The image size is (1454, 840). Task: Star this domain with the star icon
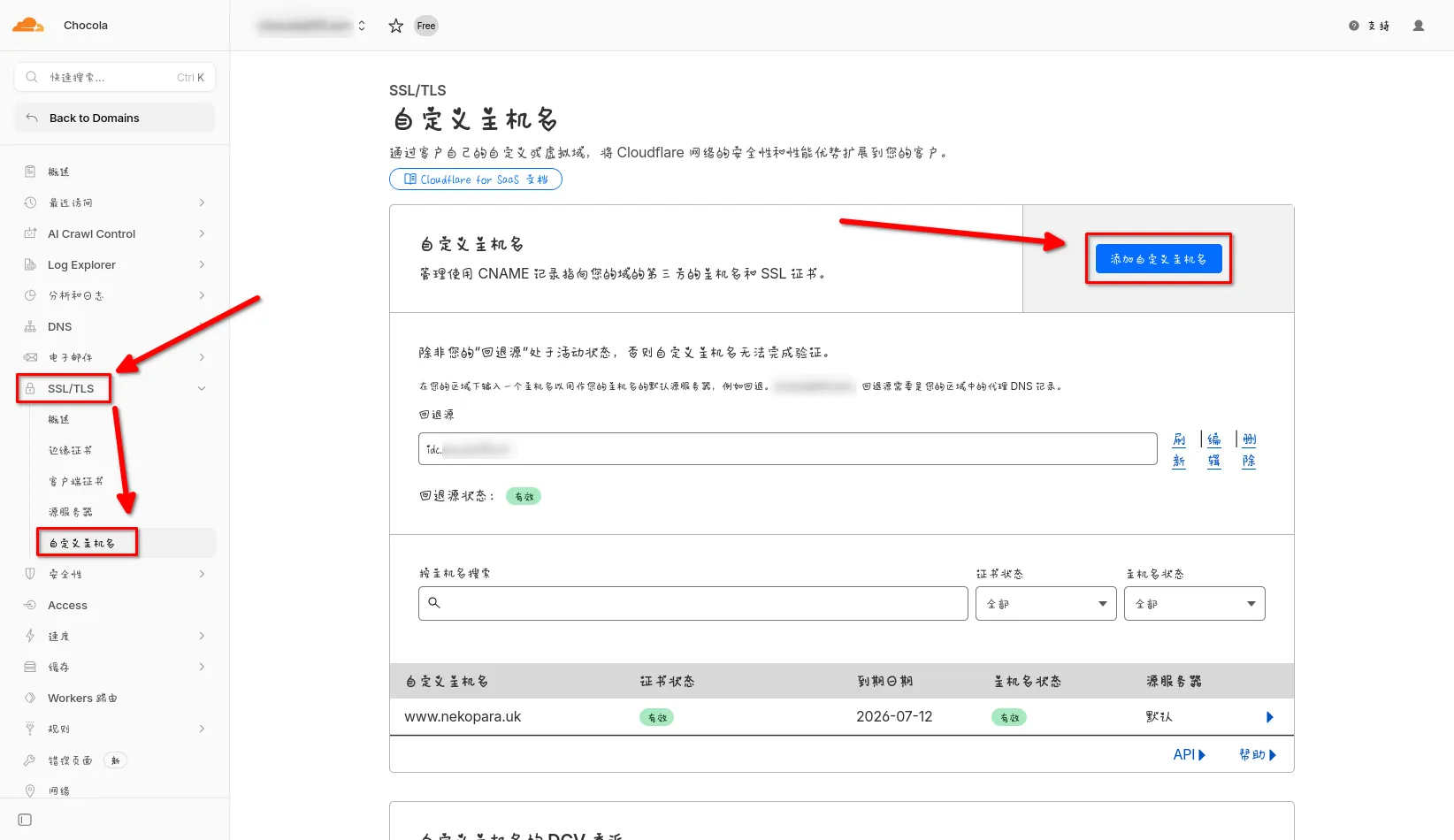[396, 26]
